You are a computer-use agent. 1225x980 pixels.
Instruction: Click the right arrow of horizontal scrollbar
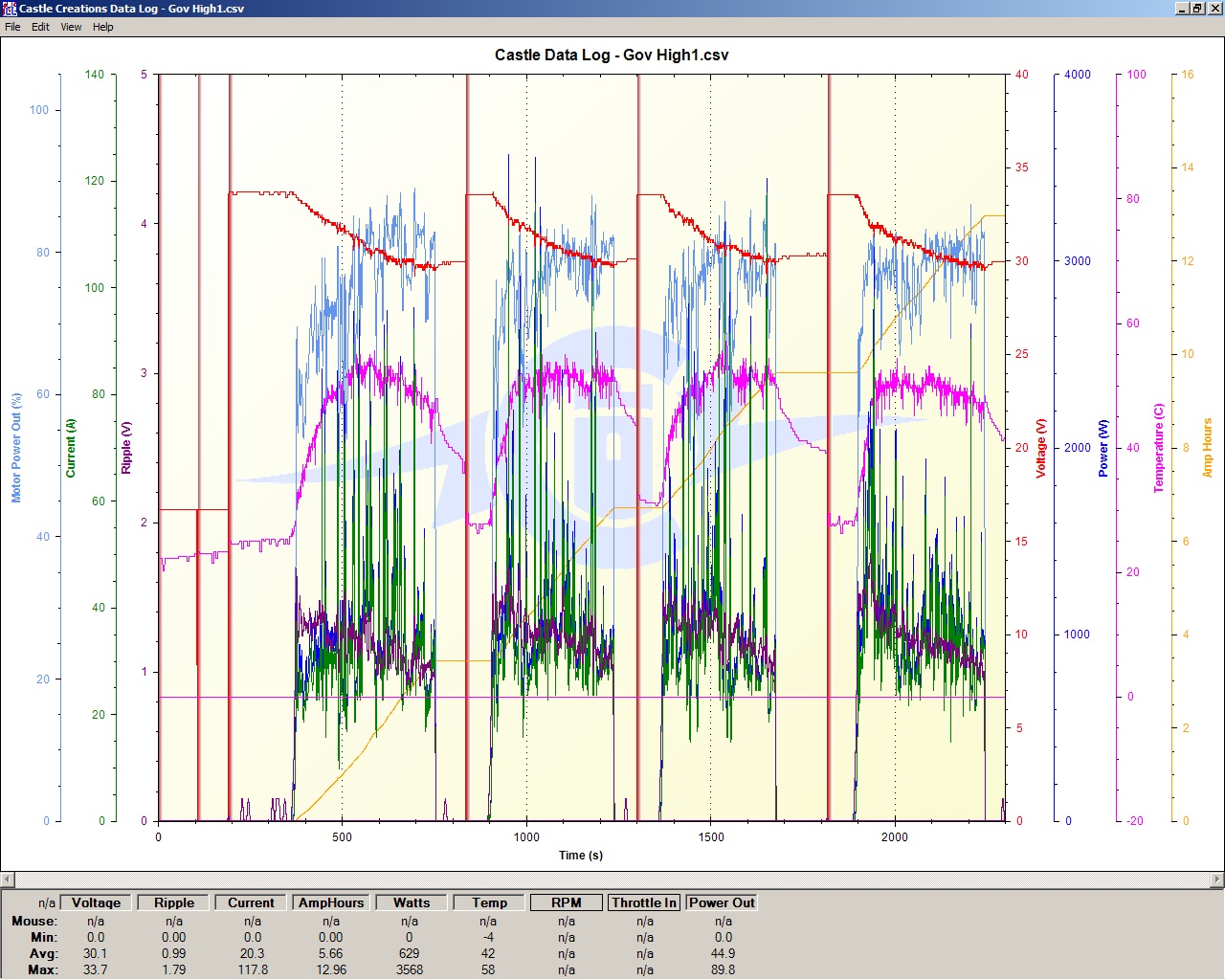1217,880
